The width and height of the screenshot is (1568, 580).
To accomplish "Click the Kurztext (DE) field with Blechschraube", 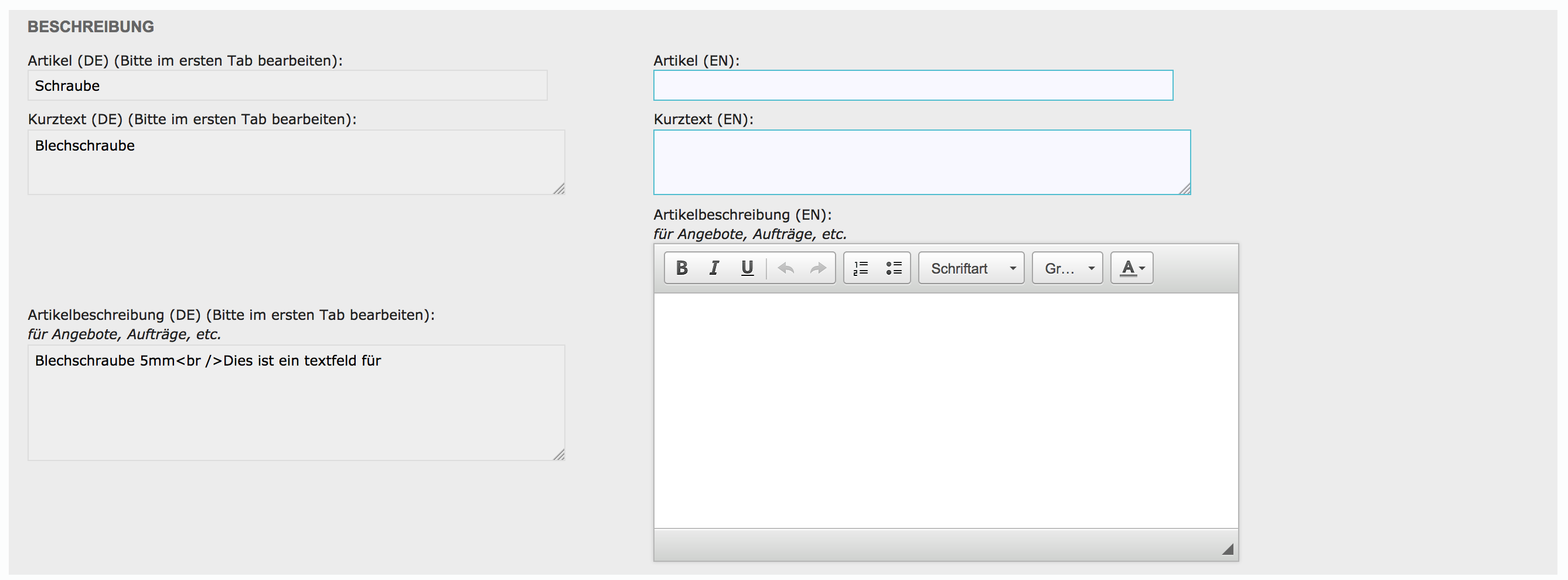I will pos(296,162).
